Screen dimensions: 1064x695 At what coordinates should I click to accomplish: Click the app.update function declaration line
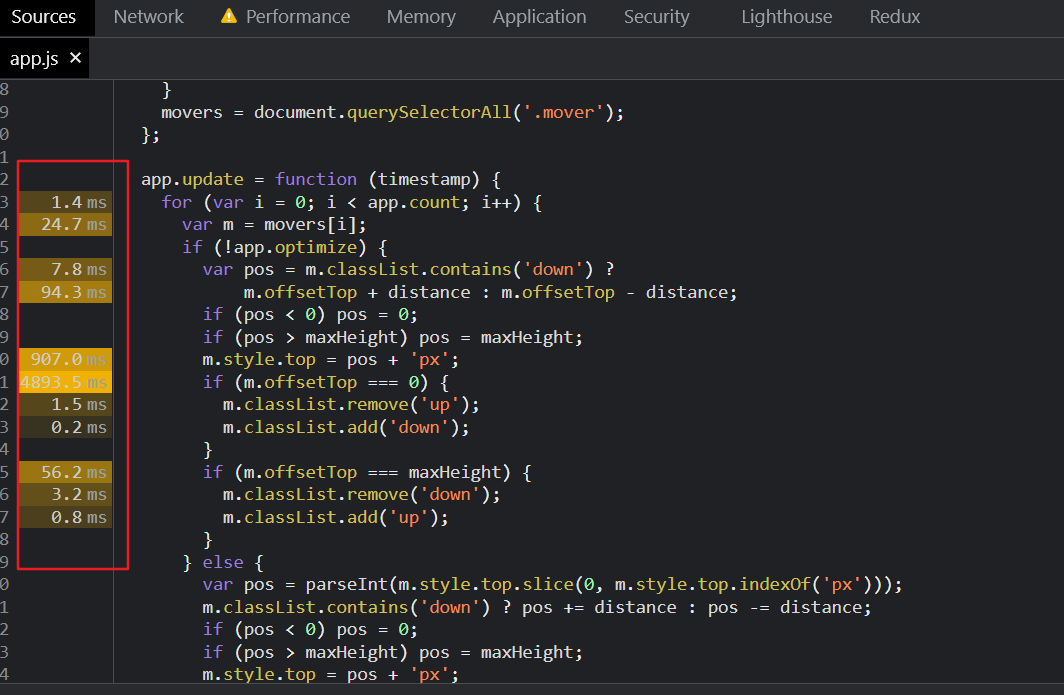click(x=321, y=180)
